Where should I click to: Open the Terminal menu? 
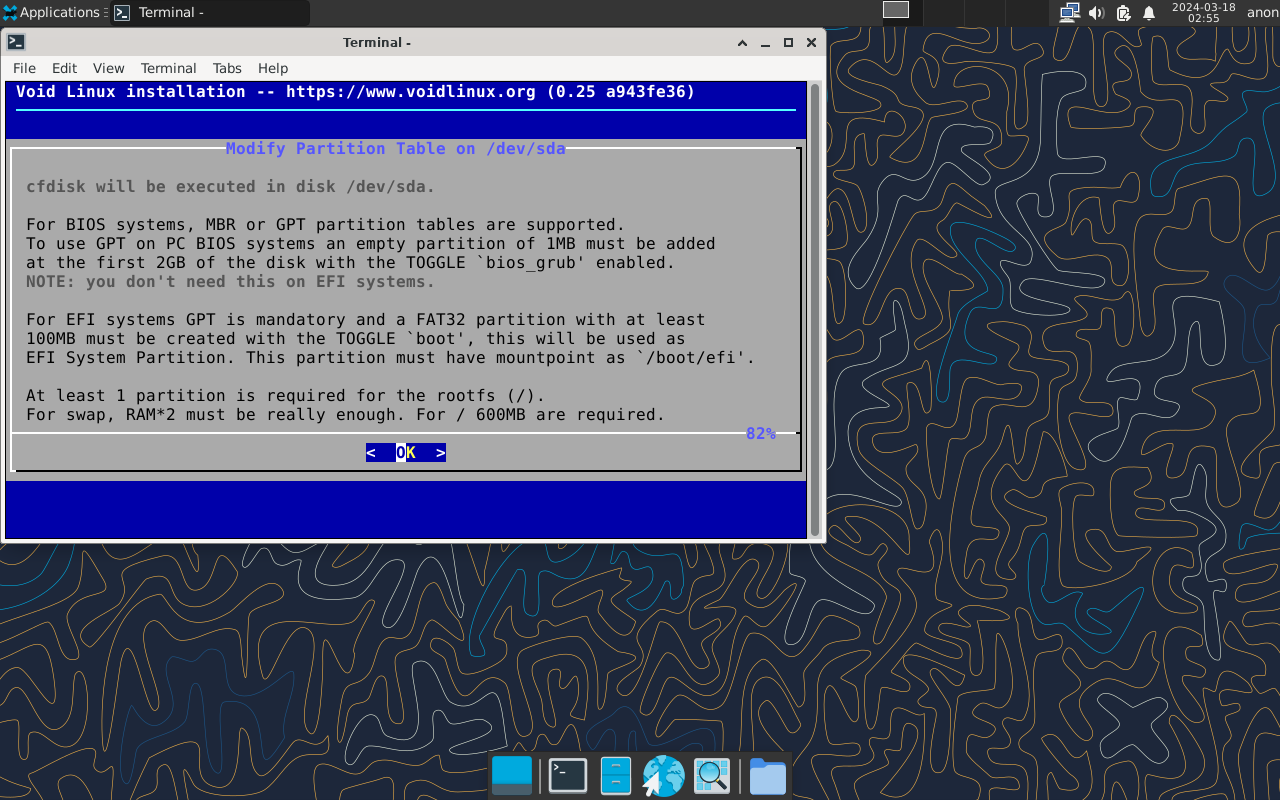pyautogui.click(x=168, y=68)
